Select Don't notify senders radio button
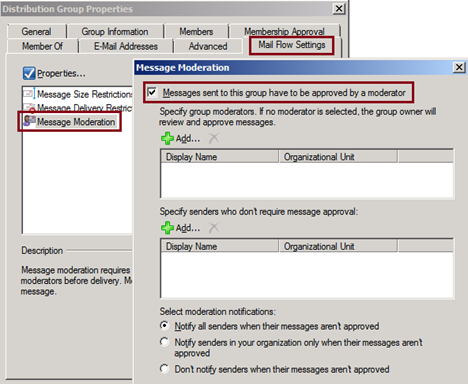The image size is (468, 384). tap(164, 369)
